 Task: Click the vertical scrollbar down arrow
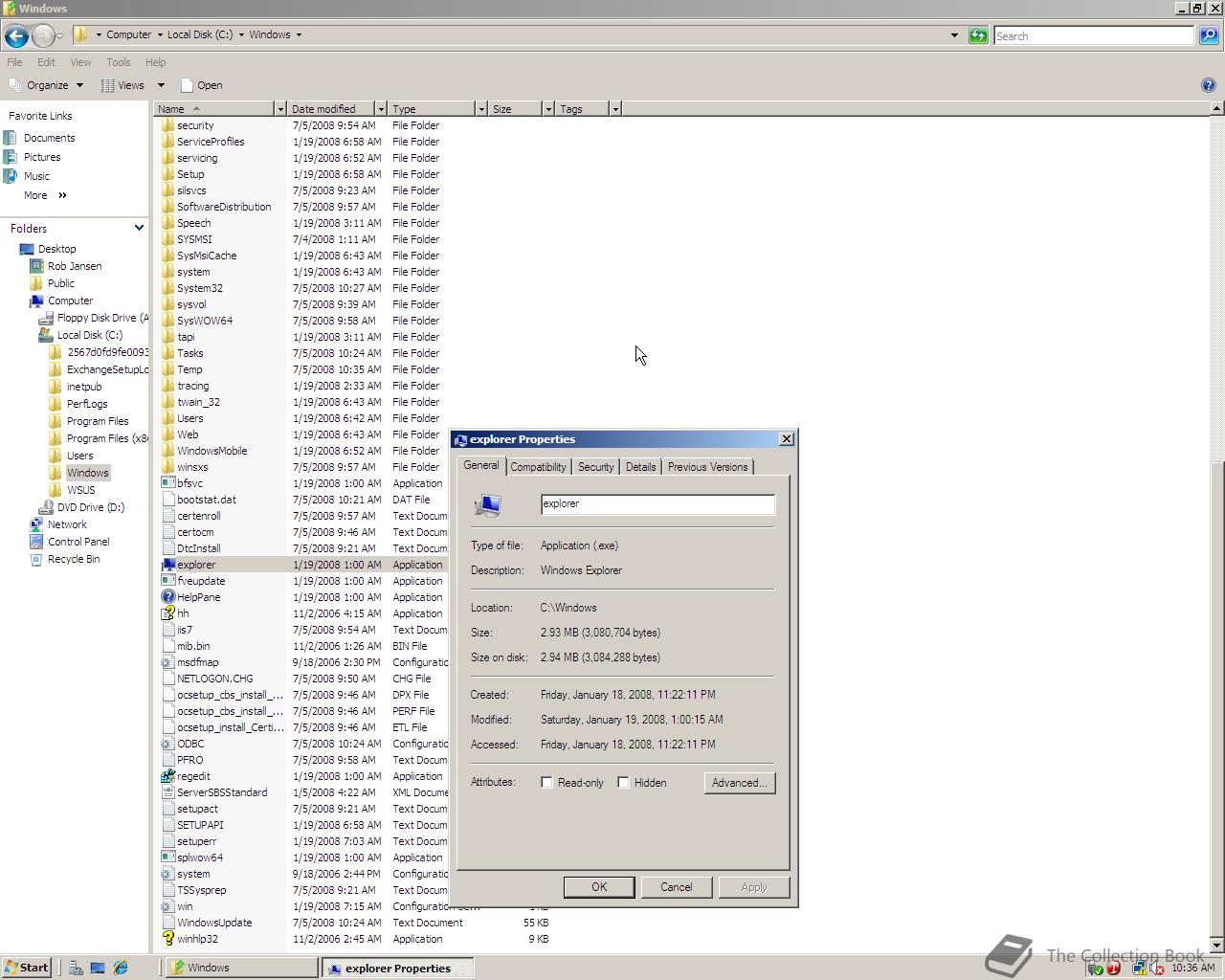1217,945
